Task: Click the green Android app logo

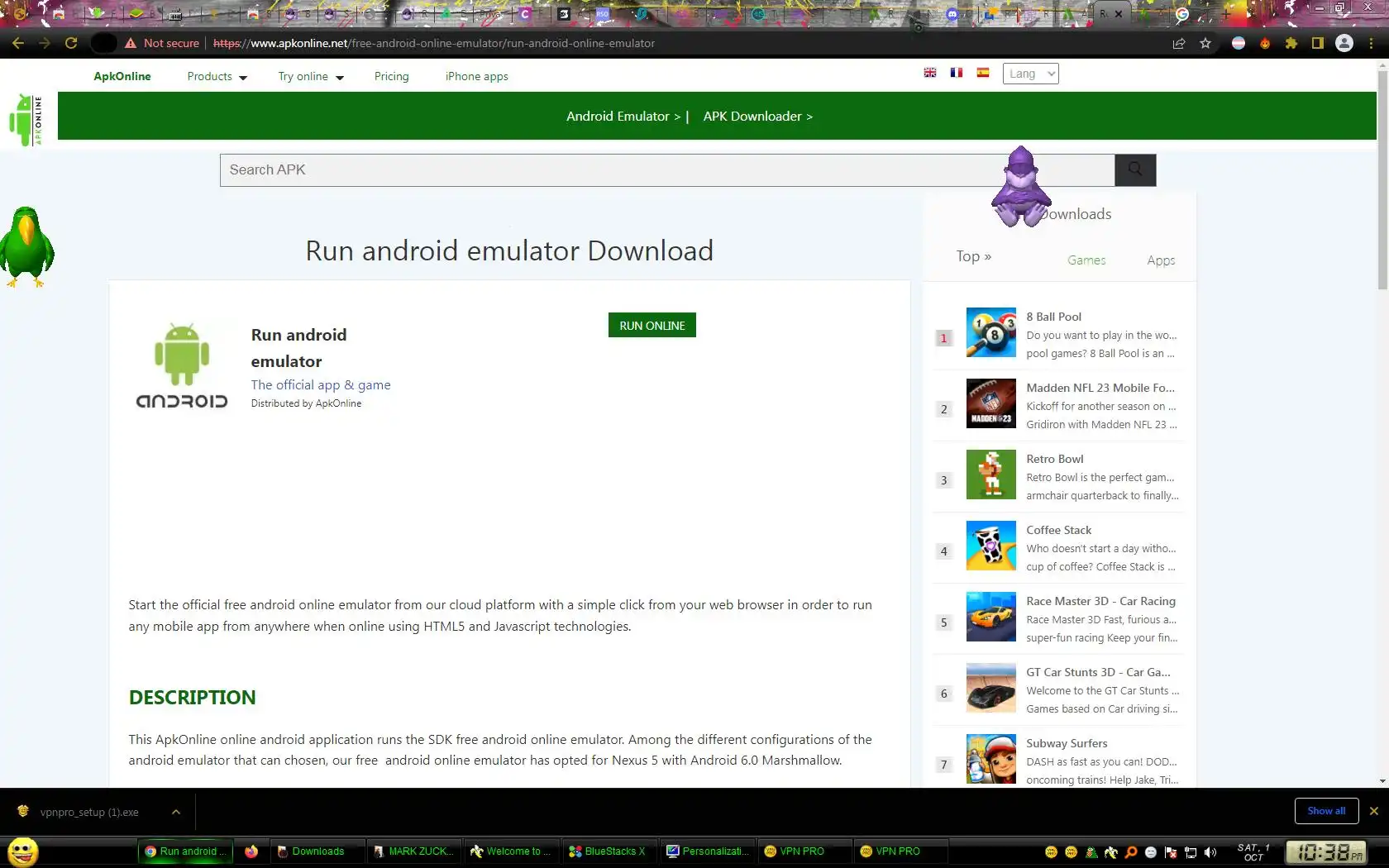Action: coord(182,366)
